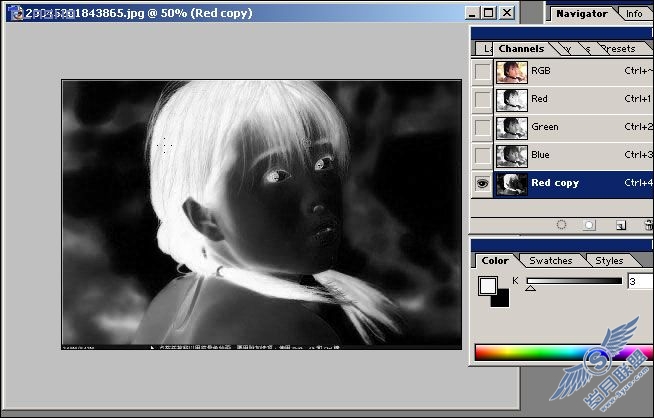Viewport: 654px width, 418px height.
Task: Click the 'Green' channel name
Action: [x=545, y=127]
